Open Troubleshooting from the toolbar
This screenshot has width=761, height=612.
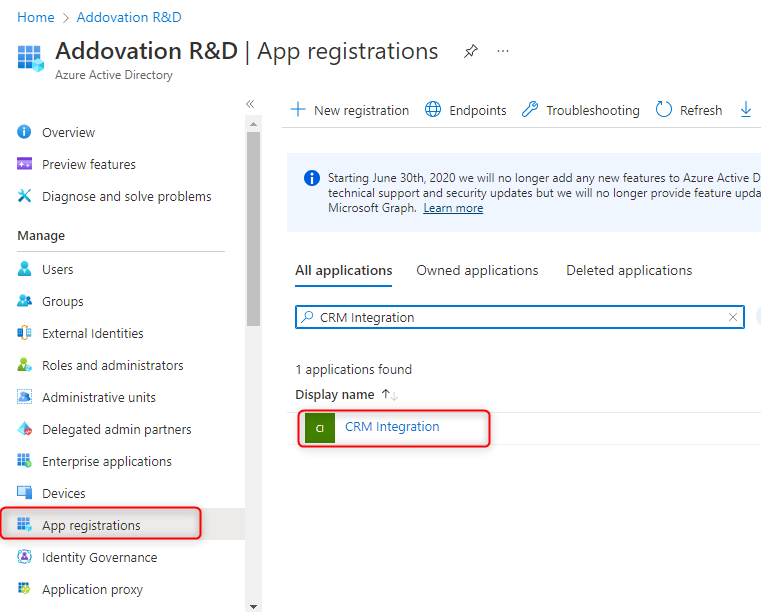[x=580, y=110]
